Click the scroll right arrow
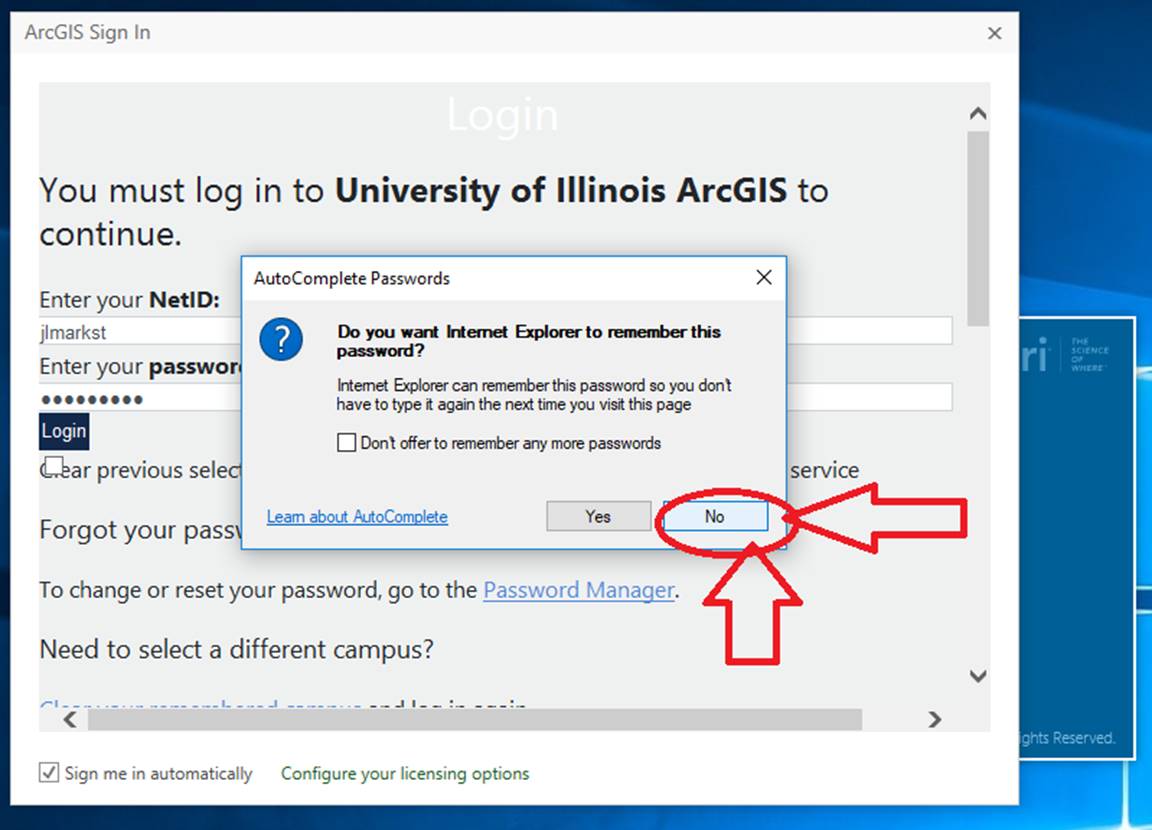 point(935,719)
